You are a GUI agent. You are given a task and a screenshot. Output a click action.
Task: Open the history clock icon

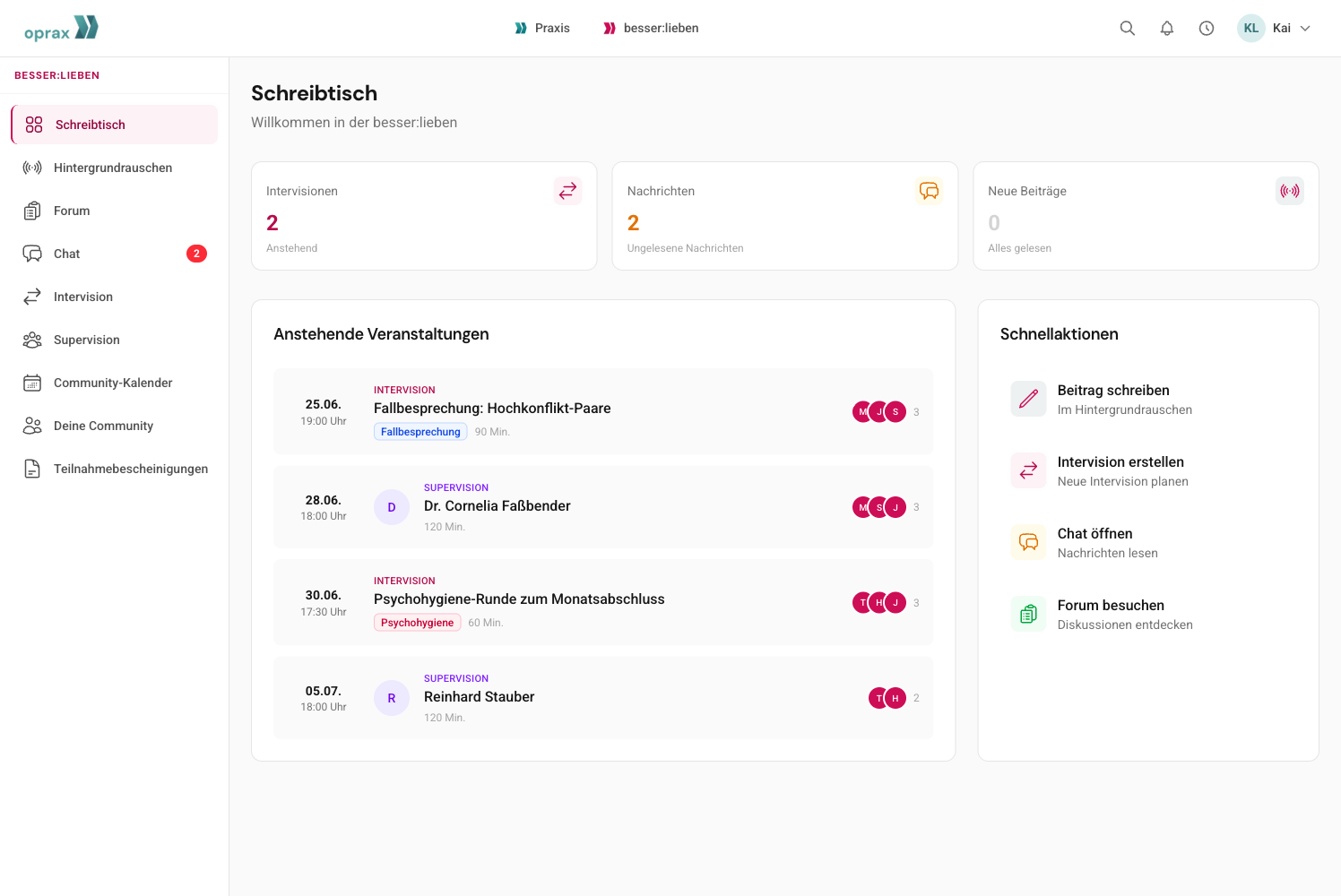click(1207, 28)
